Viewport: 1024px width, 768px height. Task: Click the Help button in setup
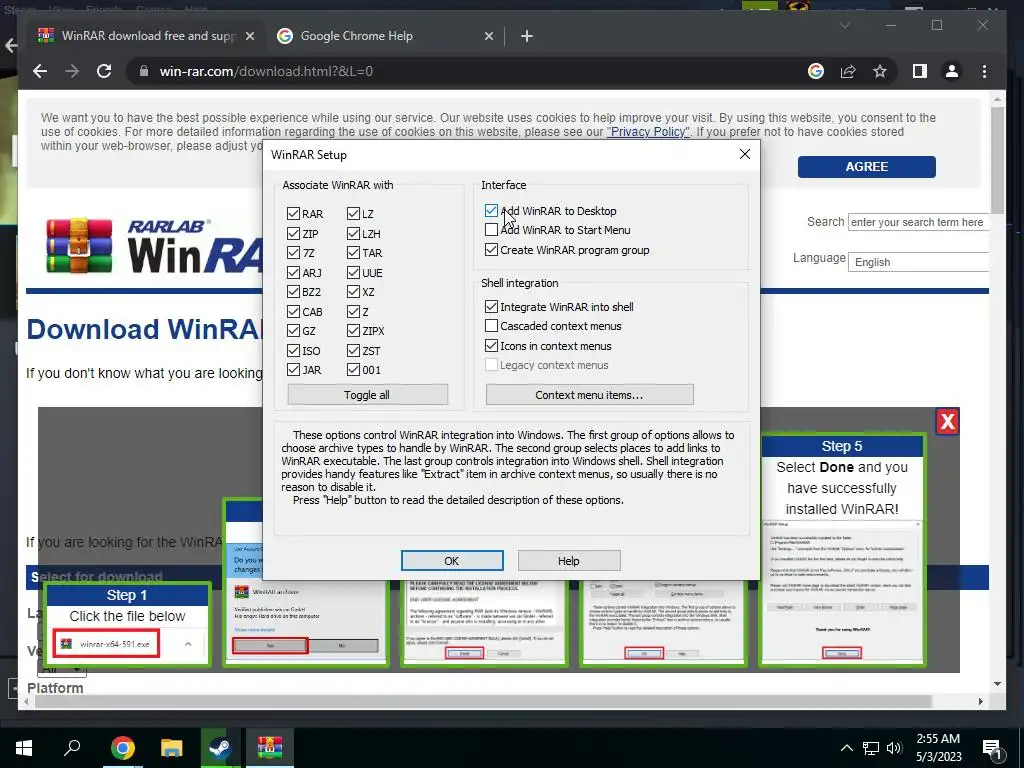(x=569, y=560)
